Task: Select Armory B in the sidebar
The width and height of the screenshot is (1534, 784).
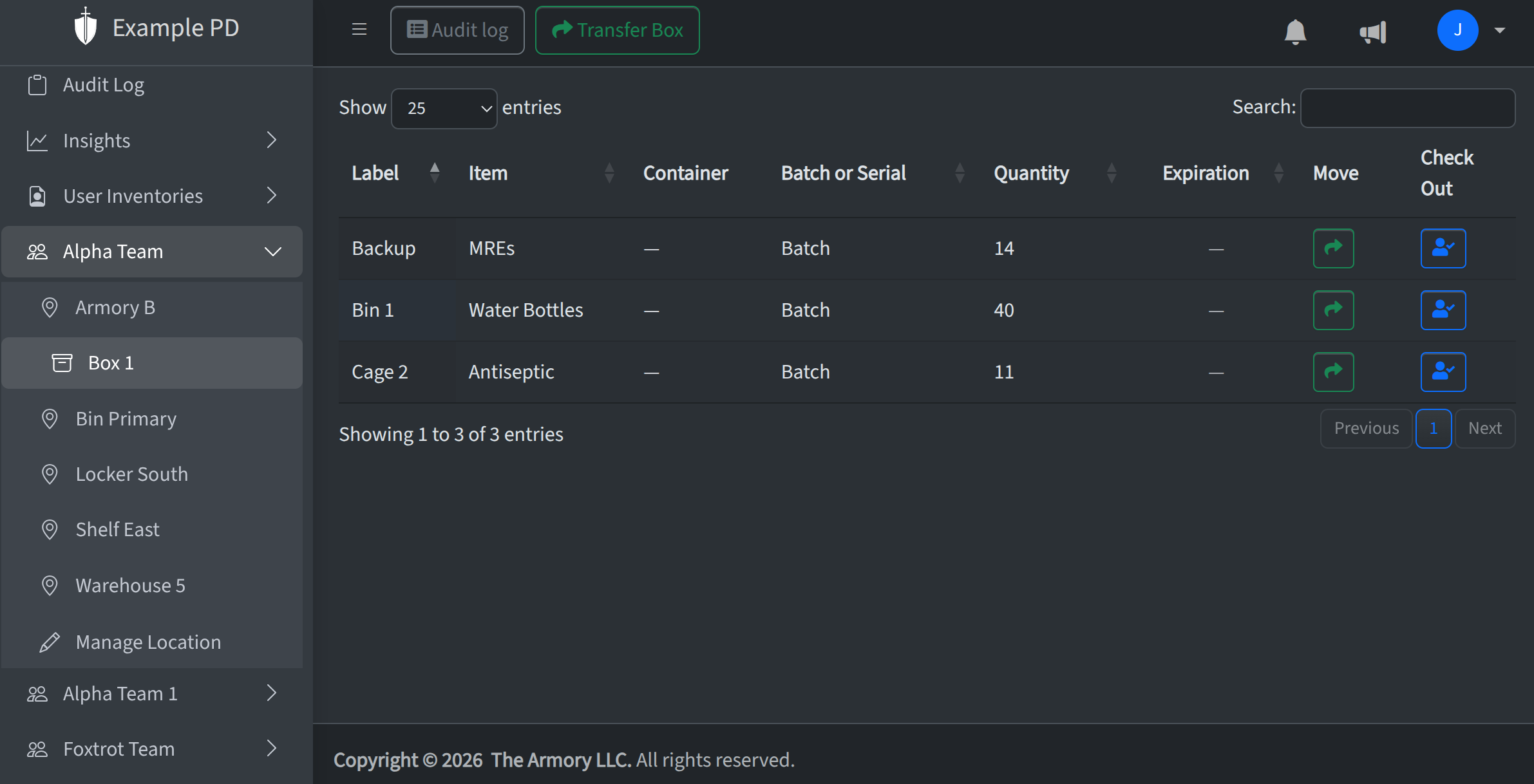Action: [115, 308]
